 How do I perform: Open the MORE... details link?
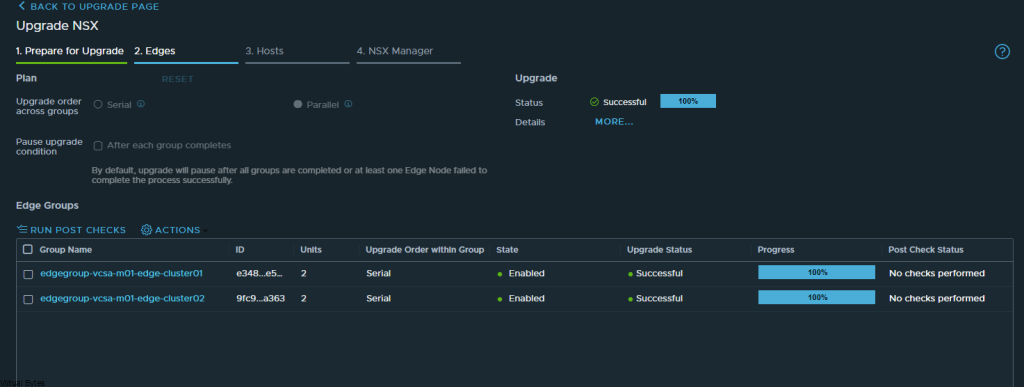614,122
